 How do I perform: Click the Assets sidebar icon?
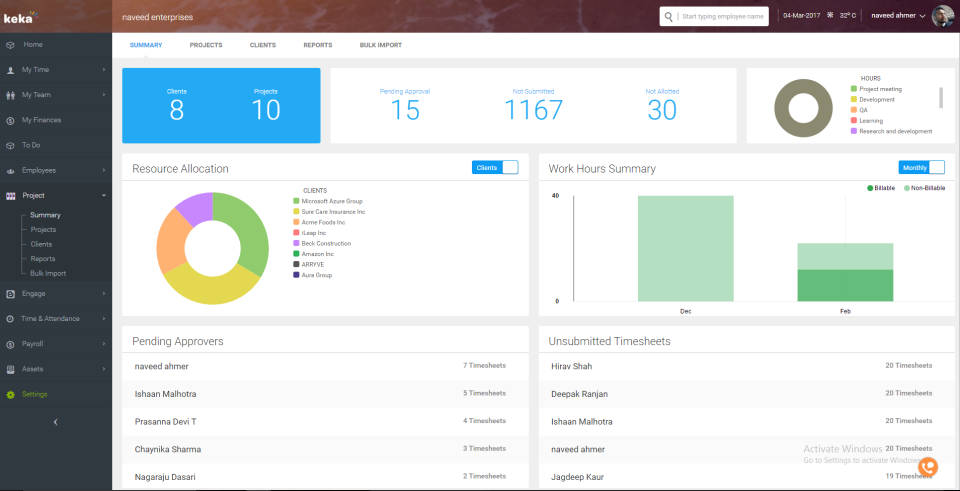pos(10,369)
